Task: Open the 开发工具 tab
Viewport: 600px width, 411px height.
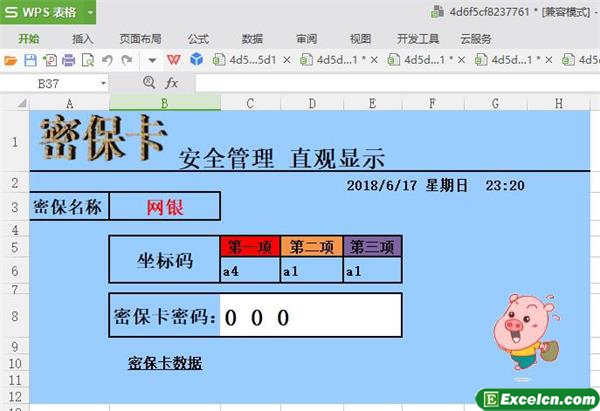Action: click(418, 39)
